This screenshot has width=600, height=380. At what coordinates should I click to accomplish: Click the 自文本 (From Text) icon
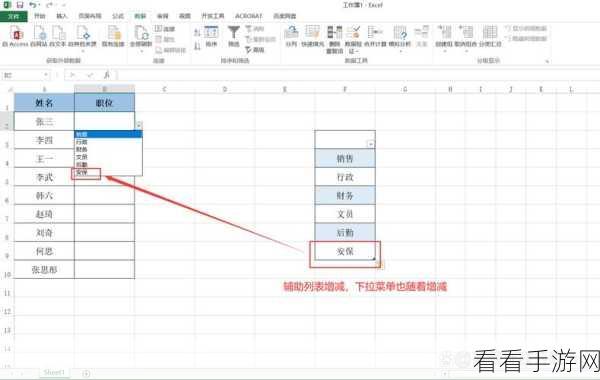tap(58, 36)
